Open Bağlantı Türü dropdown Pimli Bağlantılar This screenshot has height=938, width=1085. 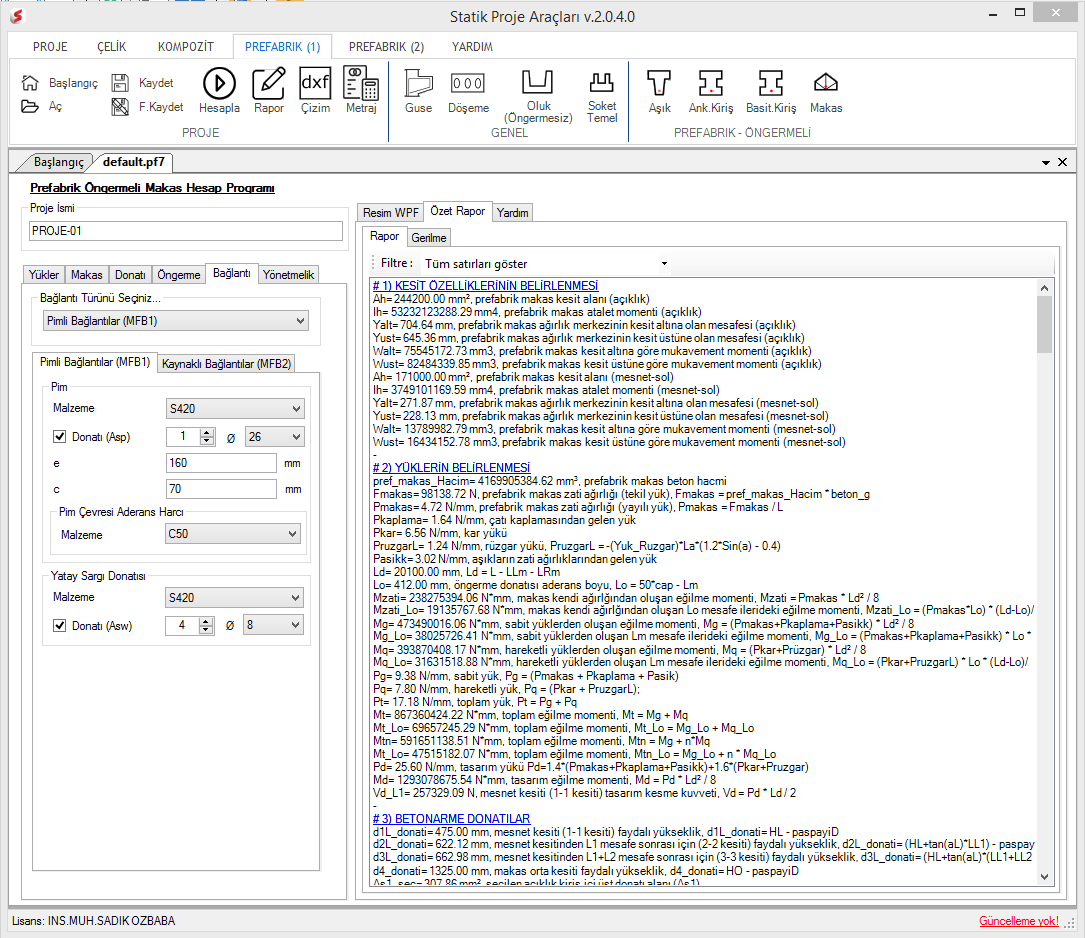176,321
